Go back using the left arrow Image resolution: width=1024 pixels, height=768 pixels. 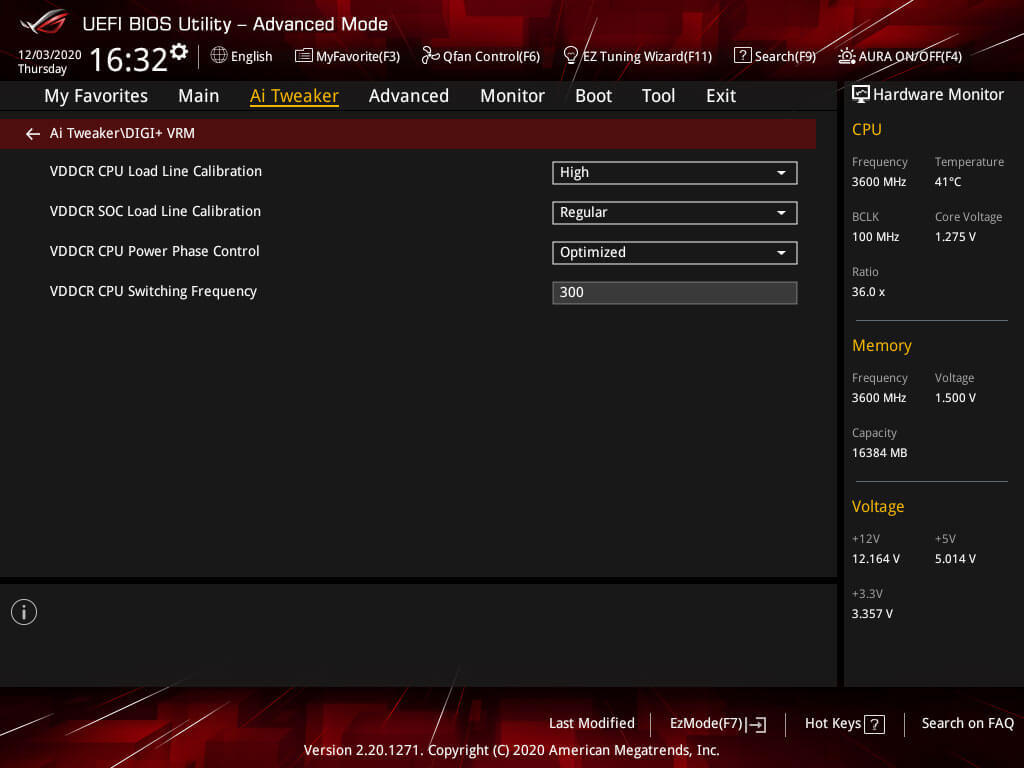point(33,134)
